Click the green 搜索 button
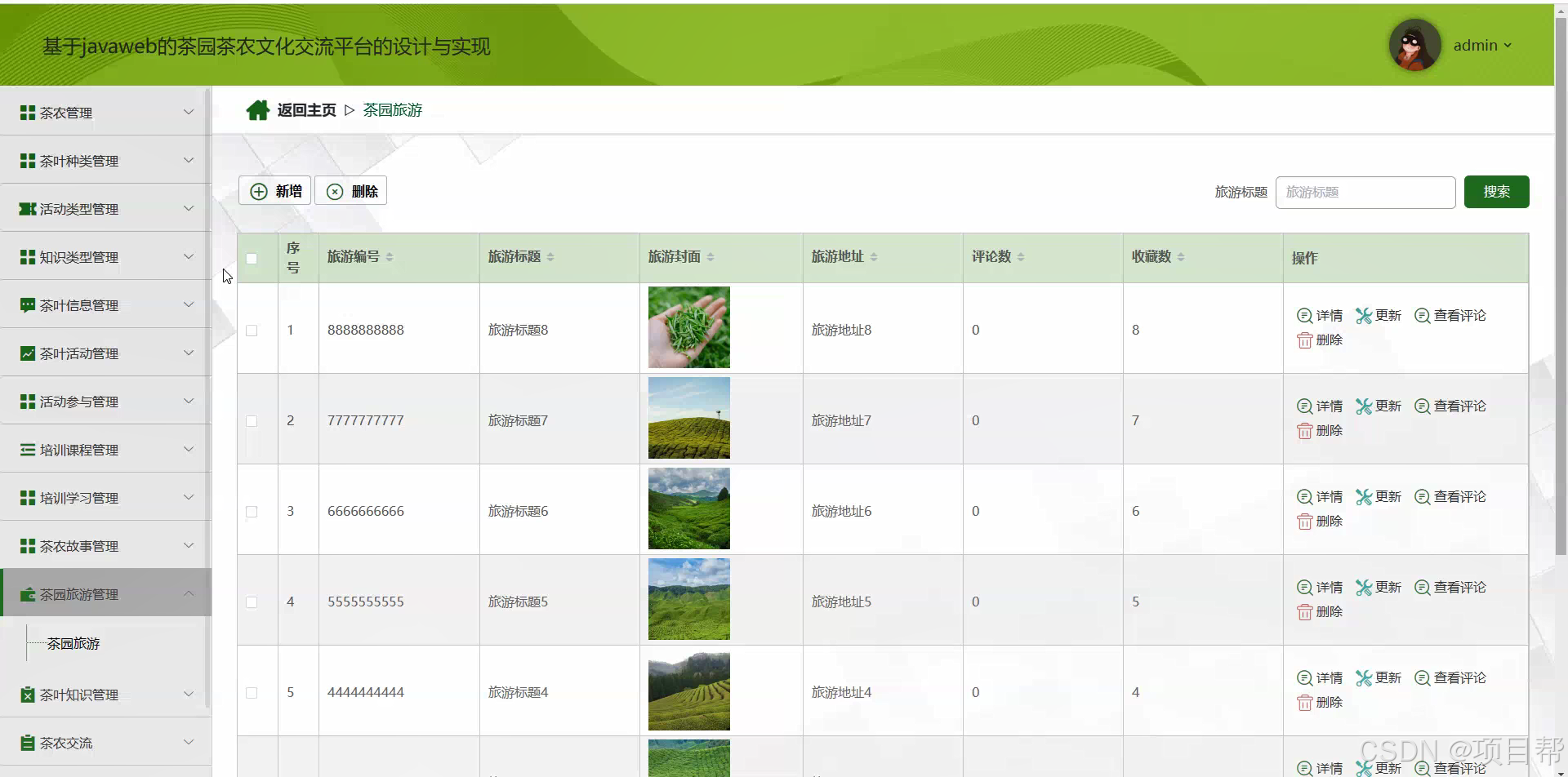Image resolution: width=1568 pixels, height=777 pixels. click(1496, 192)
